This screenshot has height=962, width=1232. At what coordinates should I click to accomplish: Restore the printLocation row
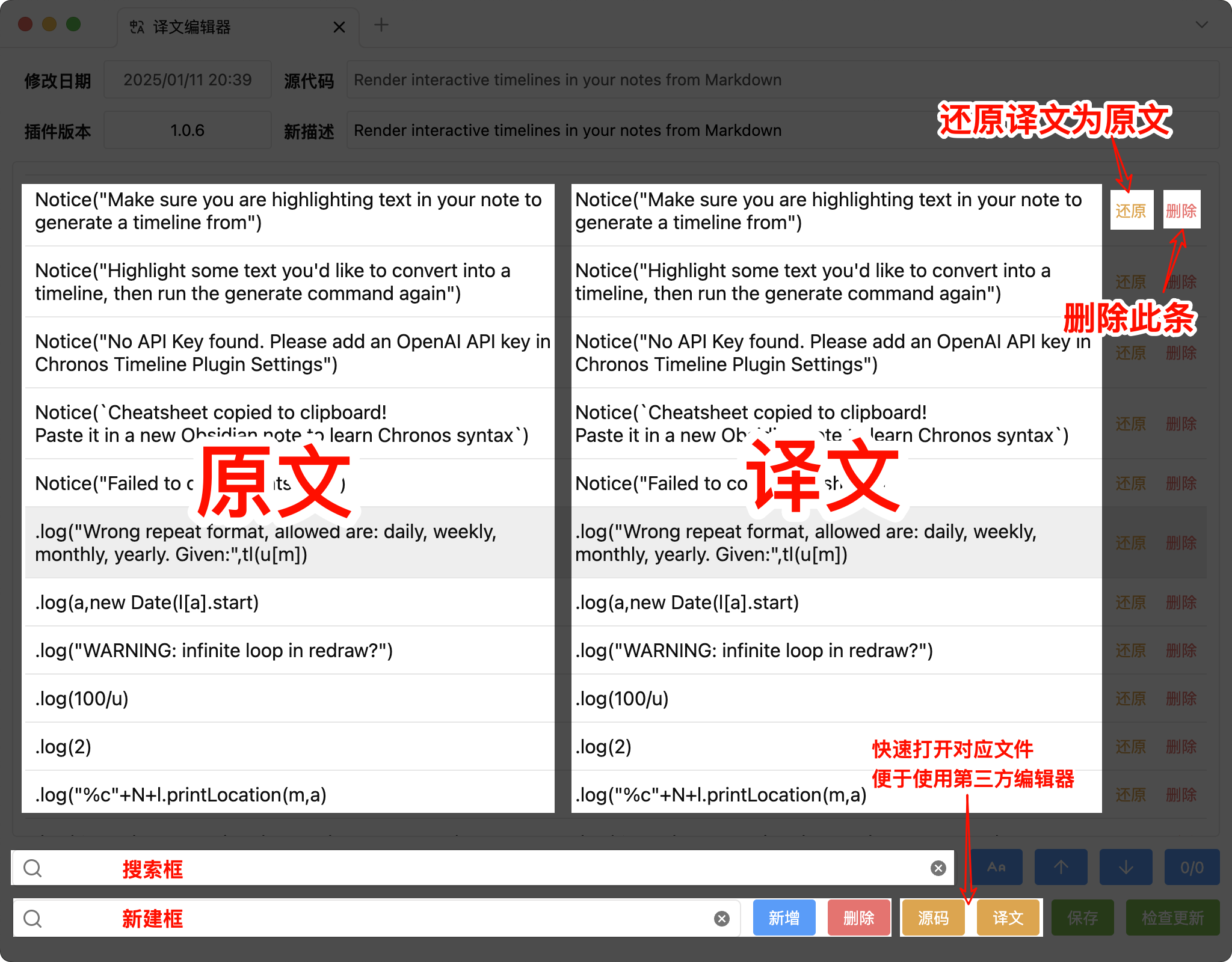1131,795
